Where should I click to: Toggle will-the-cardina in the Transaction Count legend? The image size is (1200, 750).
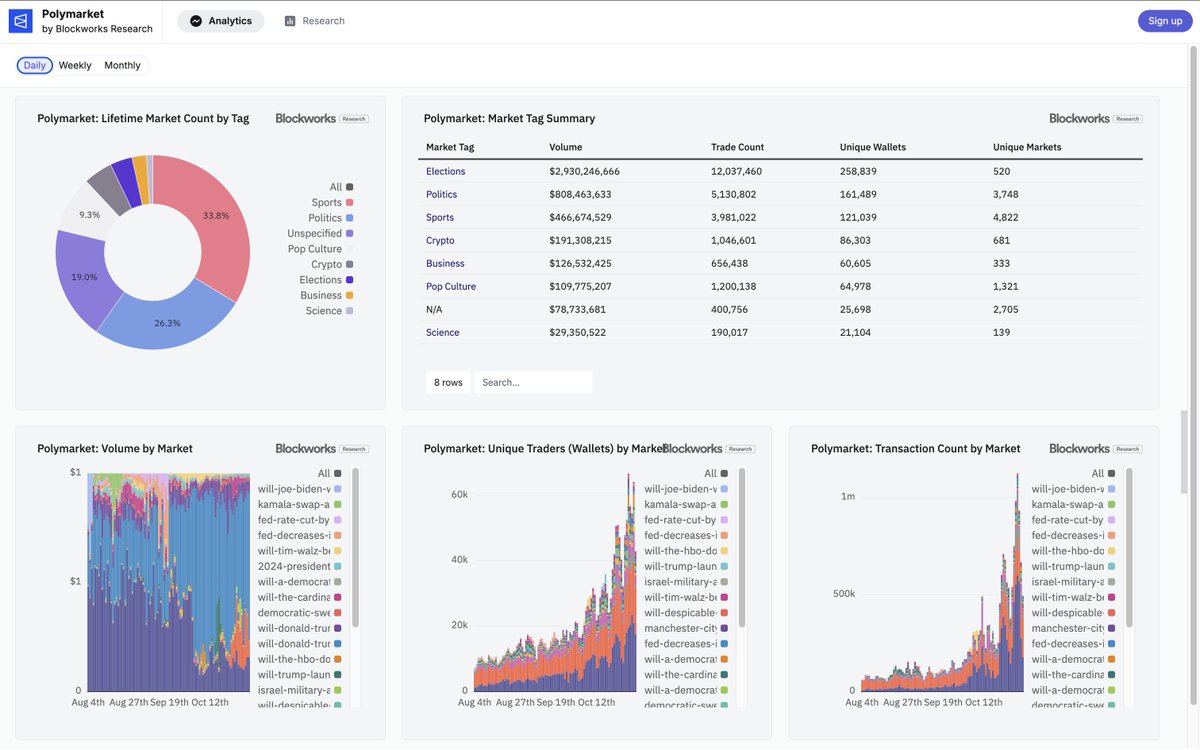pyautogui.click(x=1074, y=675)
